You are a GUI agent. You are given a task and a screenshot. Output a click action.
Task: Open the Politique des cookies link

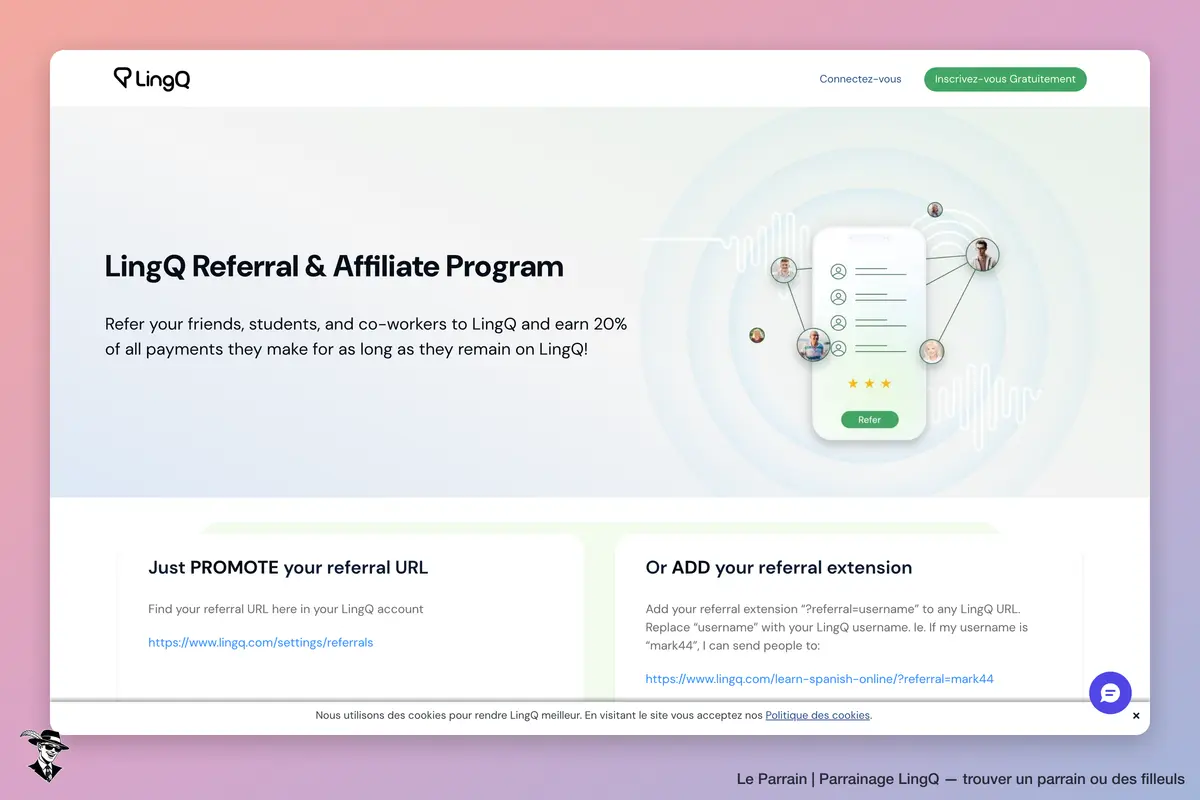click(x=818, y=716)
